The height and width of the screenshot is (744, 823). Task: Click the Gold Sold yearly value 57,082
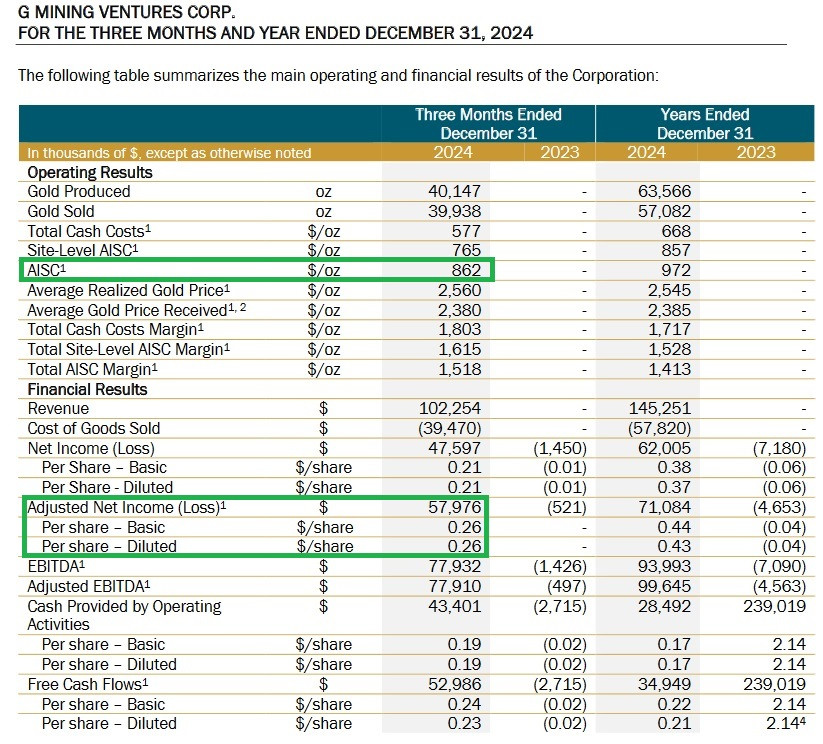pos(663,212)
